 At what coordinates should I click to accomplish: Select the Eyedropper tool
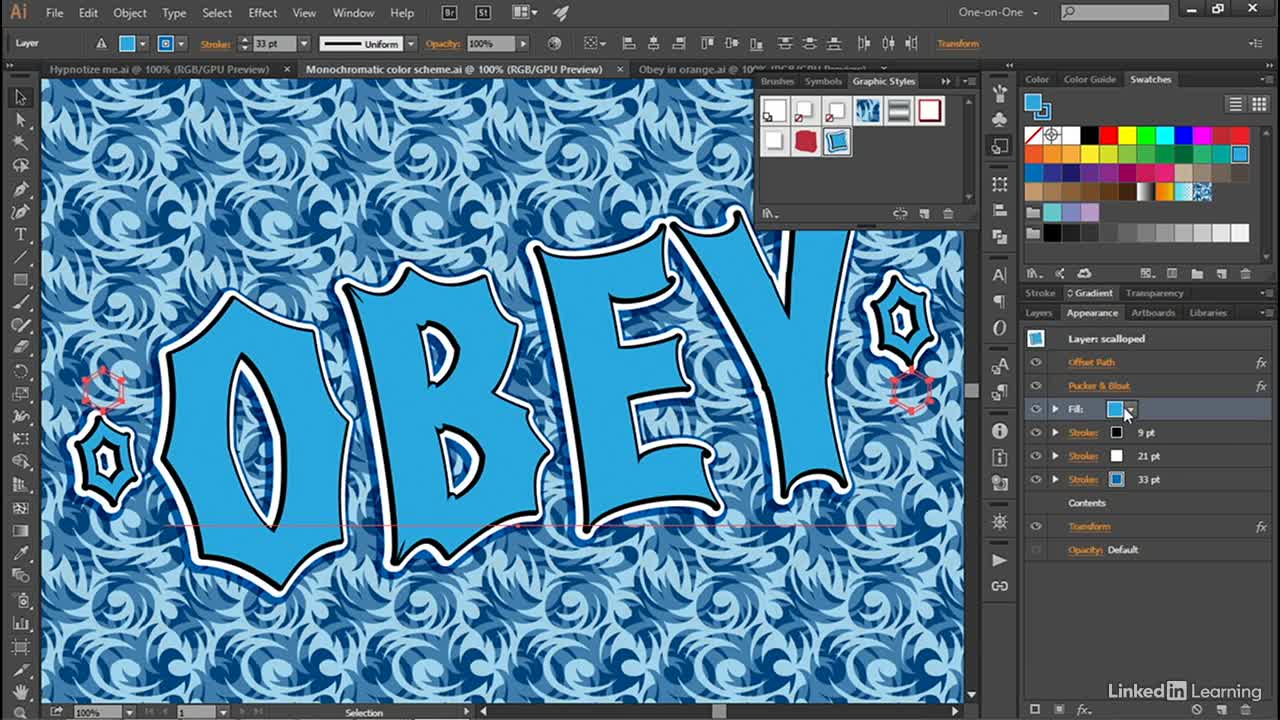pyautogui.click(x=20, y=553)
